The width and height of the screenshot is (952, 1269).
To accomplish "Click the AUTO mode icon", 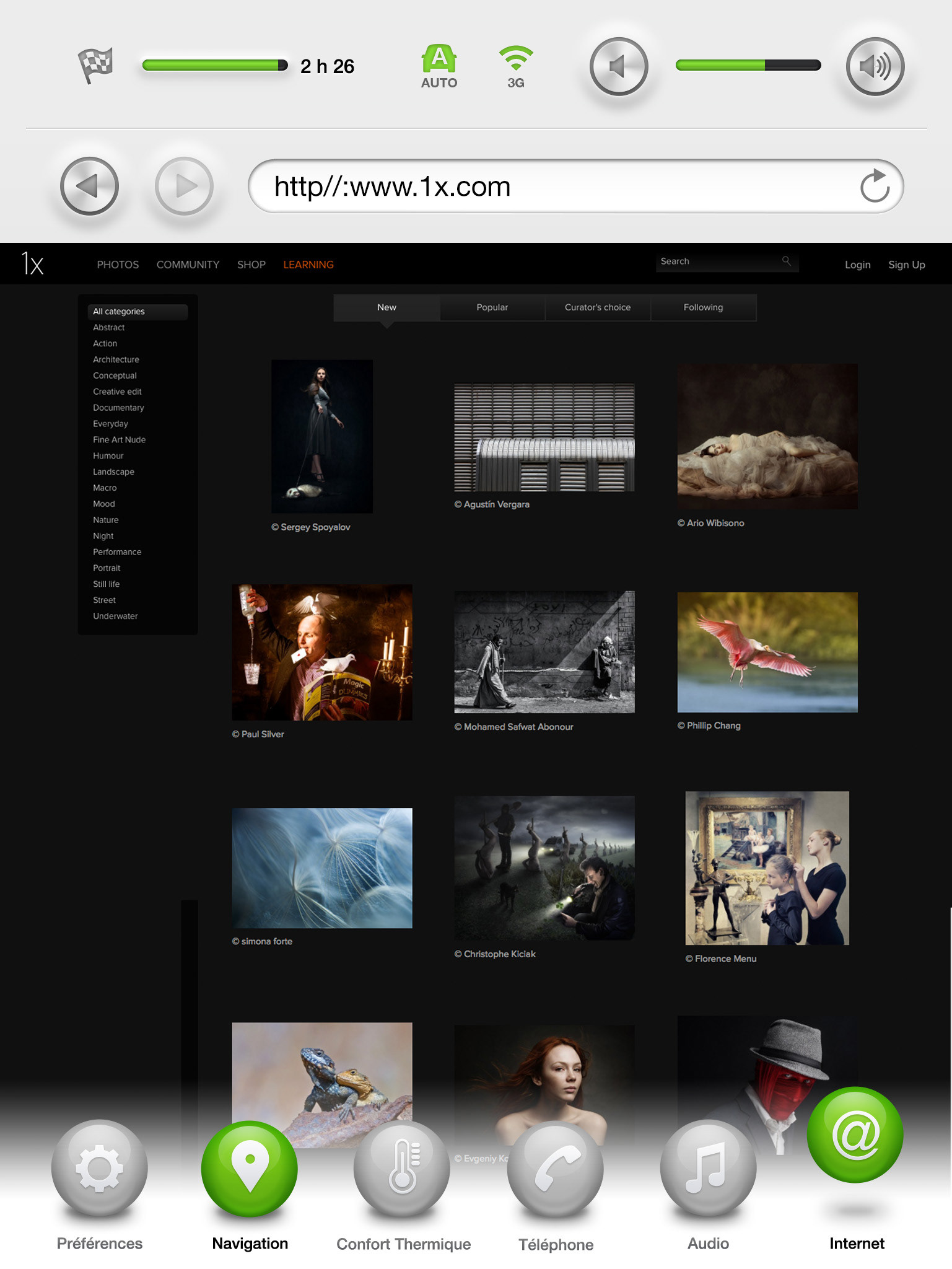I will (439, 66).
